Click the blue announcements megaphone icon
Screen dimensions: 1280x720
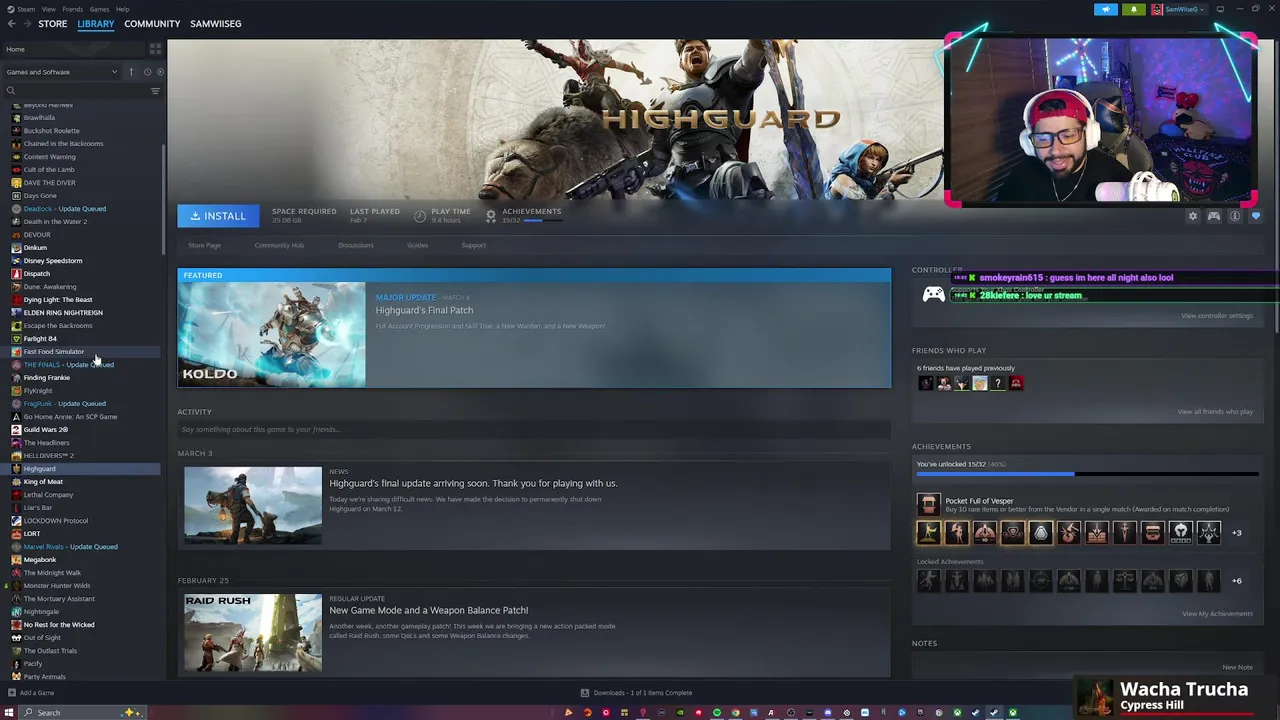[x=1106, y=9]
